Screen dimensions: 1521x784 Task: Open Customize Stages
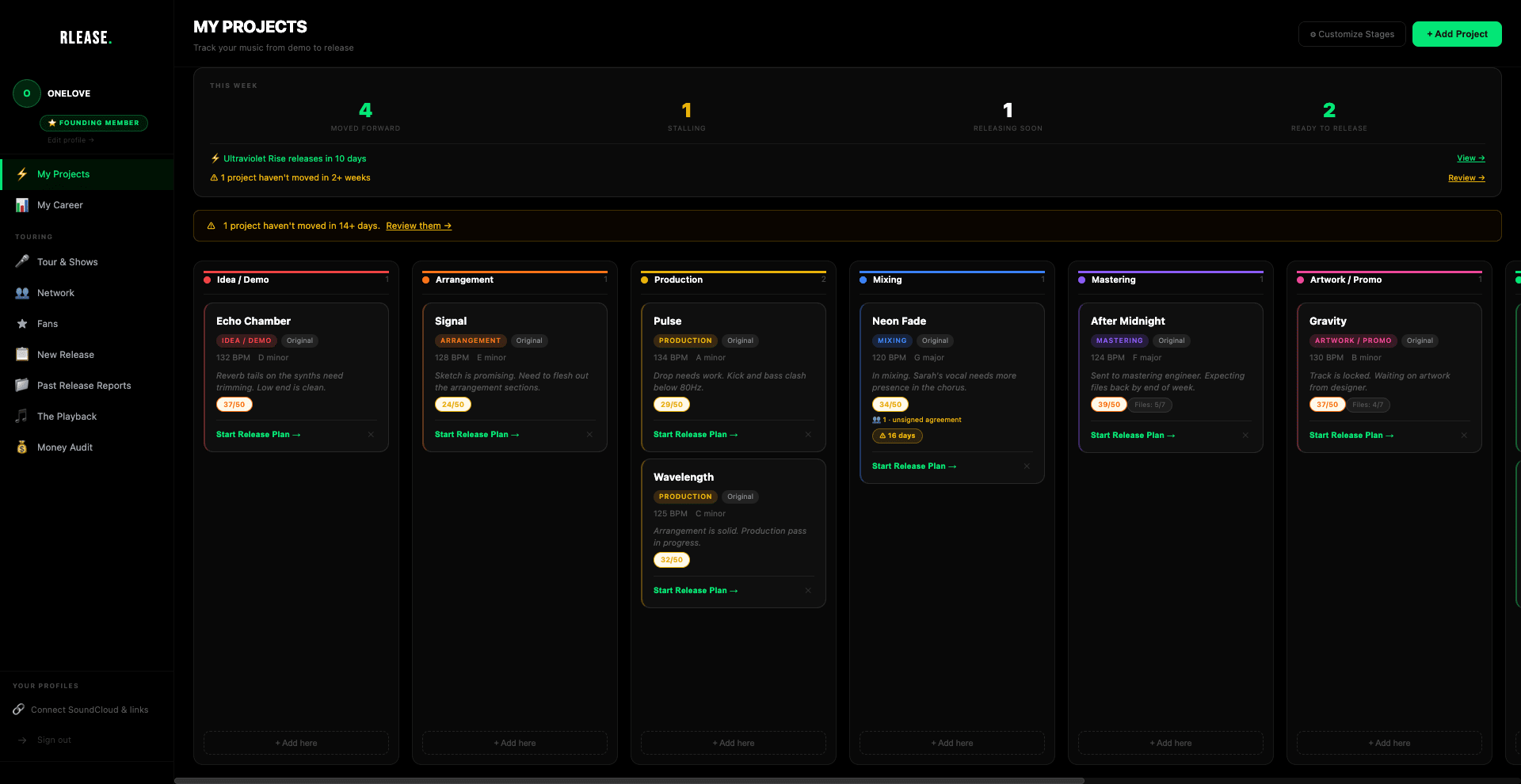click(1352, 34)
